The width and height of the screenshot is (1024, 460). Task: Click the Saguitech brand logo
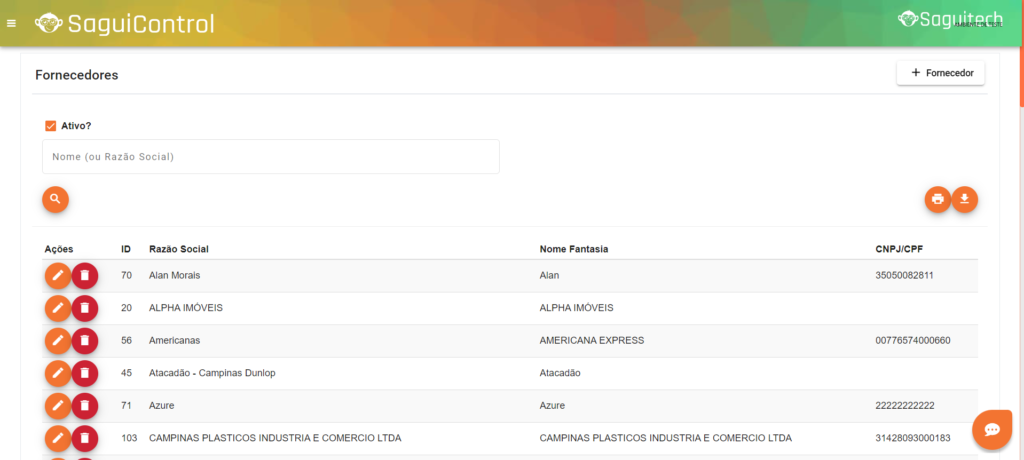(x=949, y=19)
